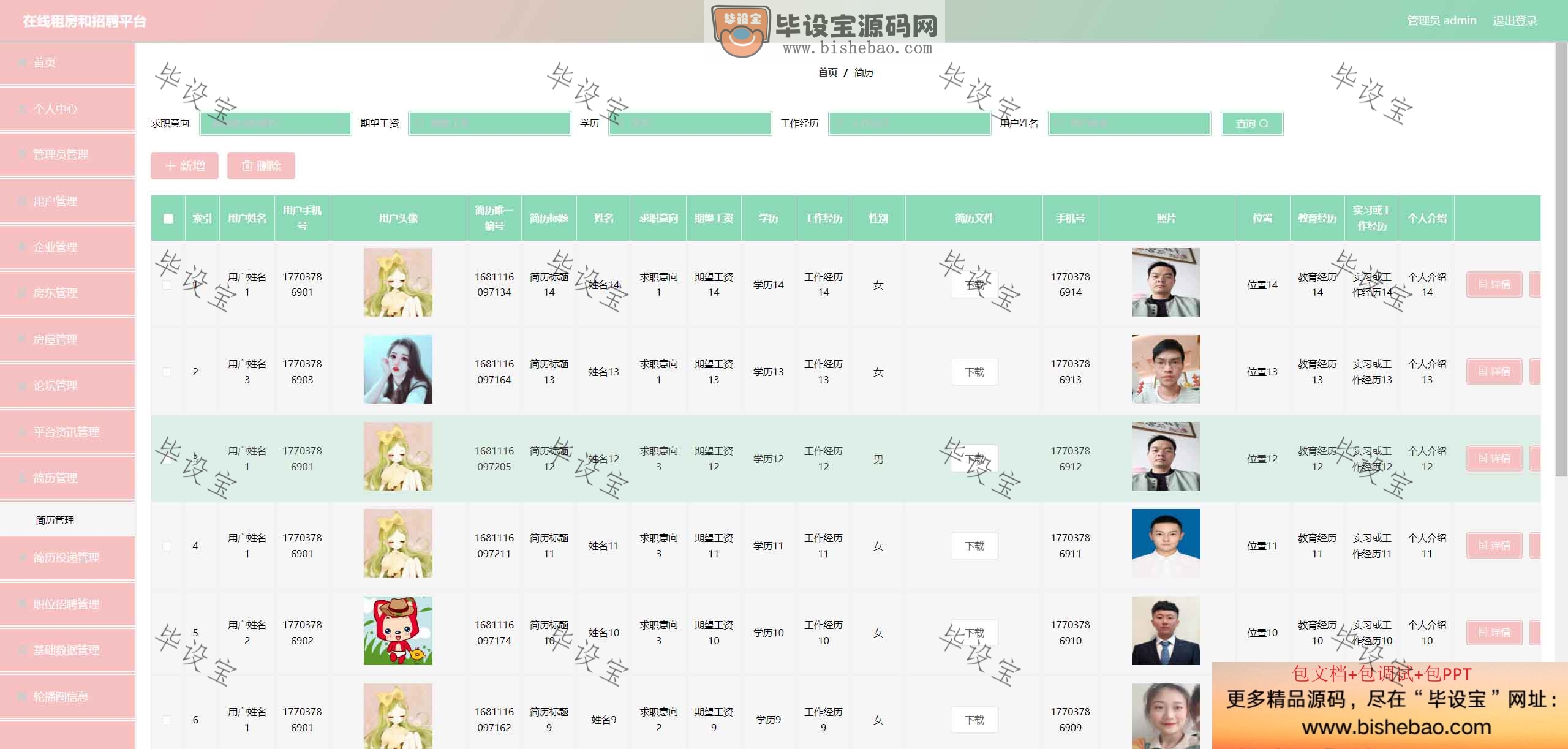Download the resume file for 姓名11
The height and width of the screenshot is (749, 1568).
[x=974, y=546]
